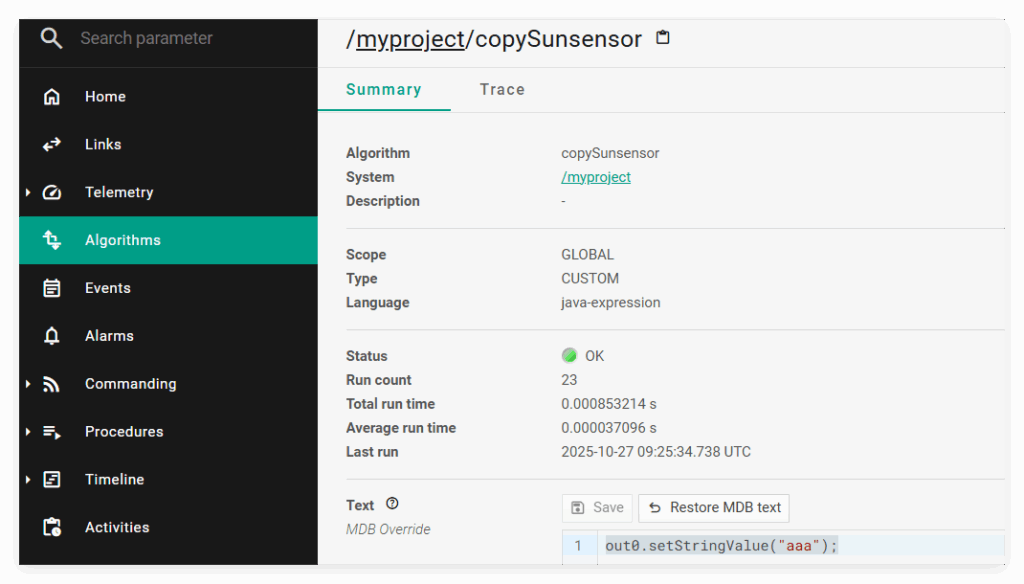Copy algorithm name with clipboard icon
The height and width of the screenshot is (584, 1024).
pos(662,38)
